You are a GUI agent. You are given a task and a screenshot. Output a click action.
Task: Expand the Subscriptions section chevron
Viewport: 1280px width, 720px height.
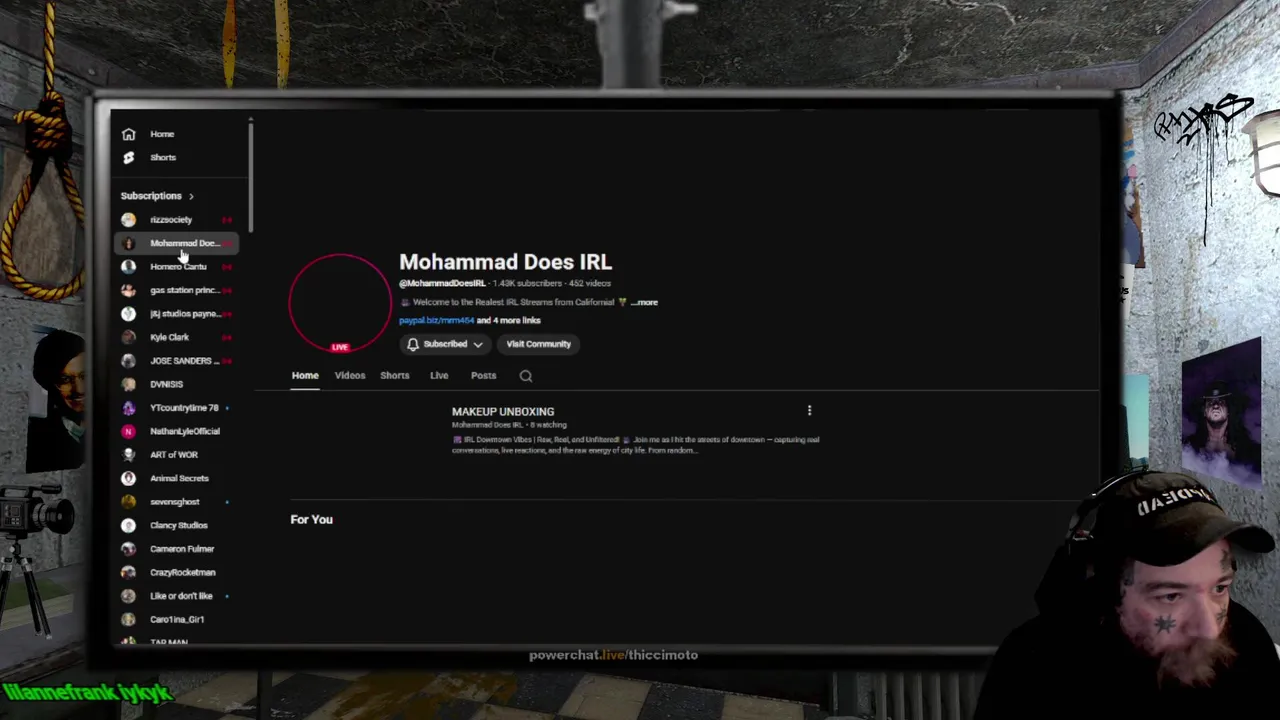[191, 196]
